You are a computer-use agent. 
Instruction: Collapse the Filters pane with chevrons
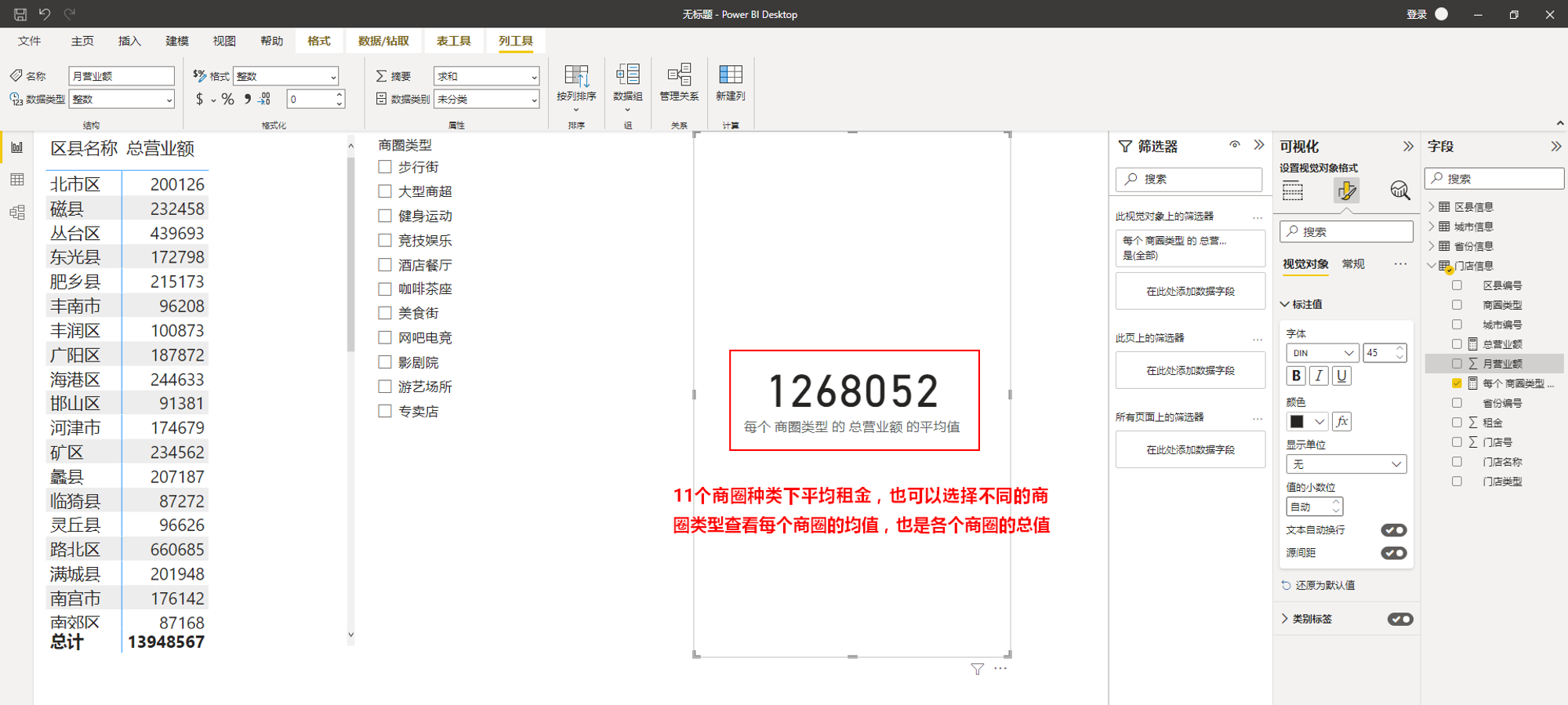click(1259, 145)
